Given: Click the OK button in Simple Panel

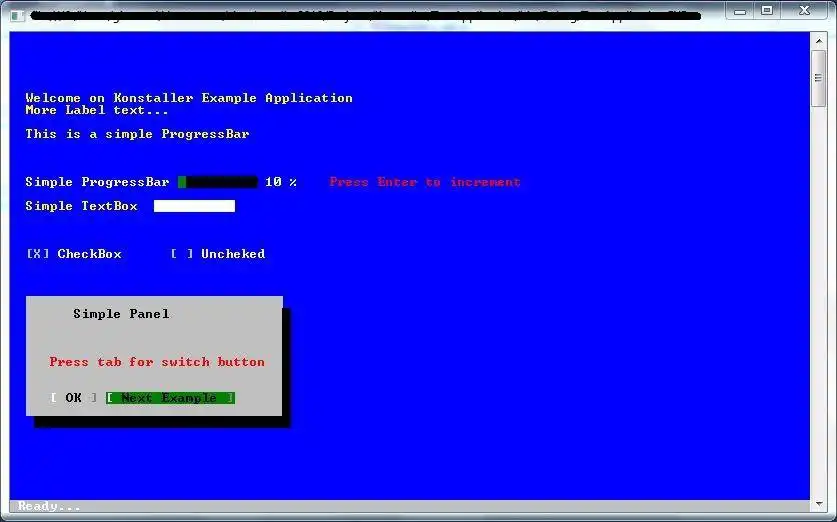Looking at the screenshot, I should pyautogui.click(x=74, y=398).
